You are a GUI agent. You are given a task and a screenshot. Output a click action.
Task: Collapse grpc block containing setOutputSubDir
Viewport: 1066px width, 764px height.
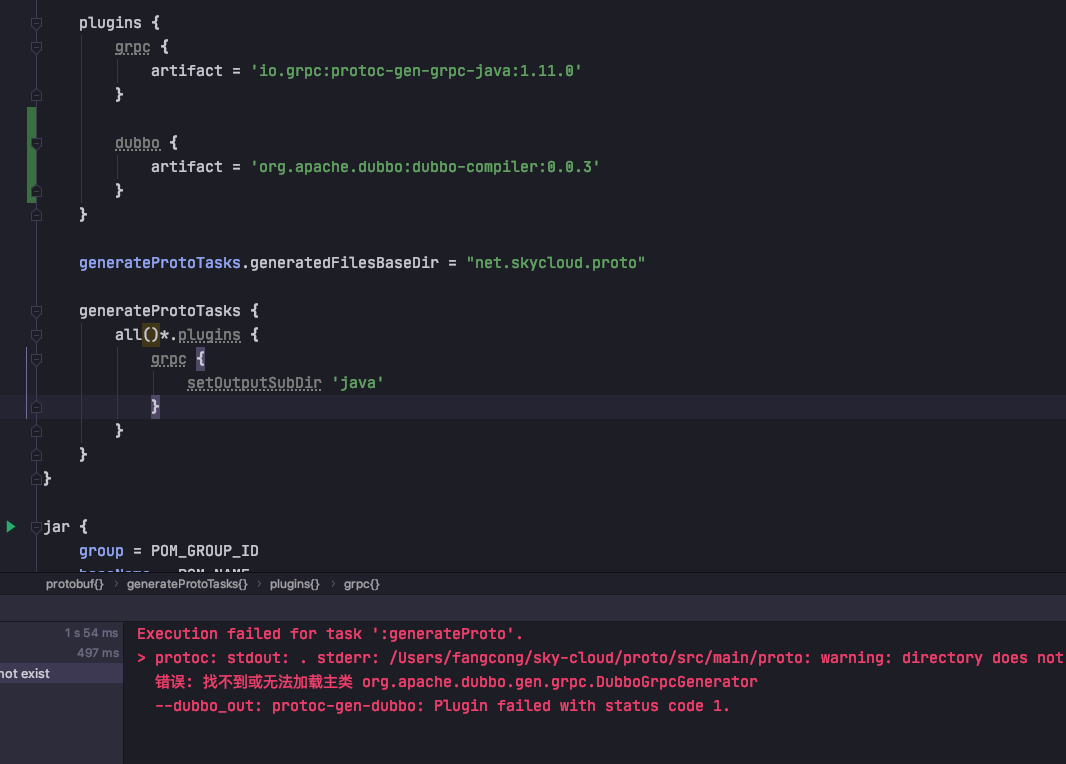37,359
